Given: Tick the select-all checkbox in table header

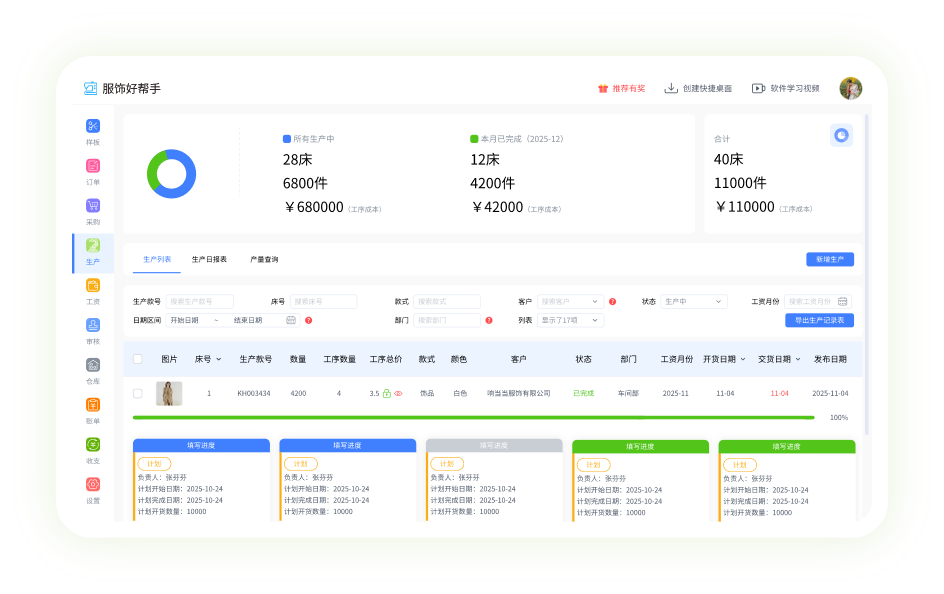Looking at the screenshot, I should (x=138, y=359).
